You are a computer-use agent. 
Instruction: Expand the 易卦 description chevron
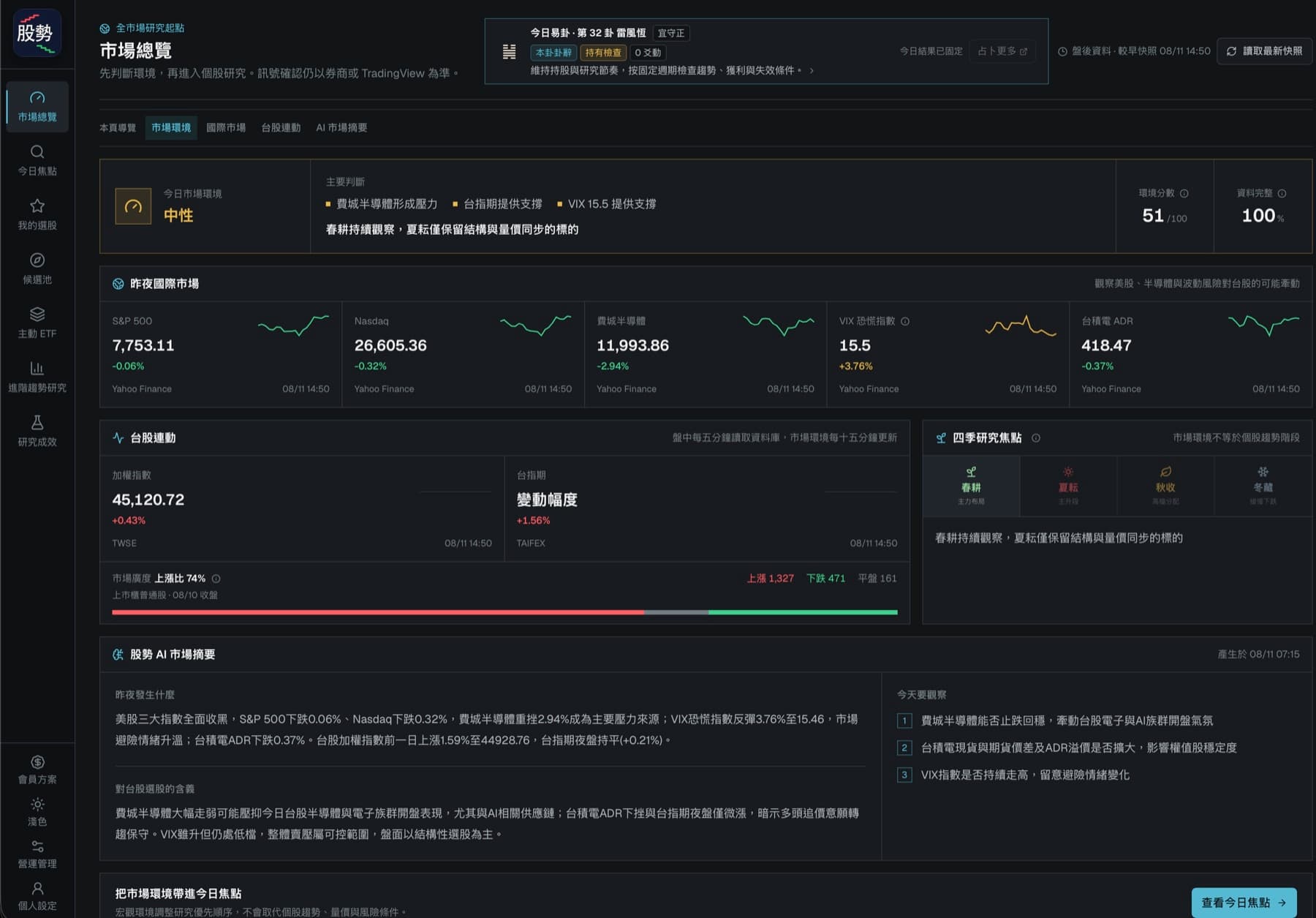tap(812, 71)
